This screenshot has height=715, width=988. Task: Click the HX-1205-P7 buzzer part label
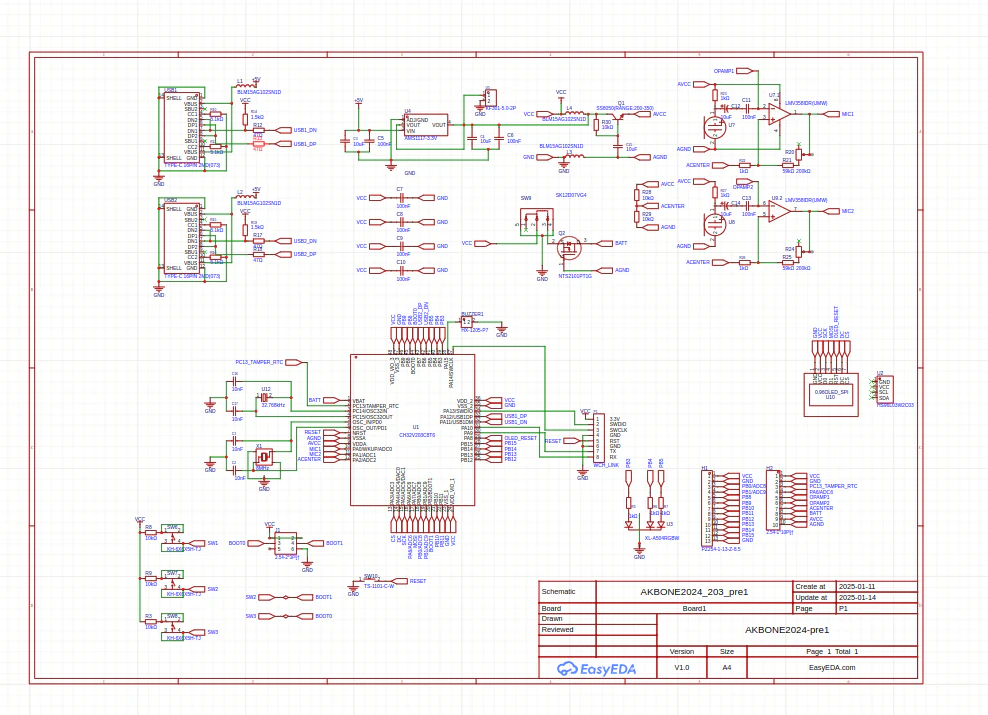tap(474, 330)
